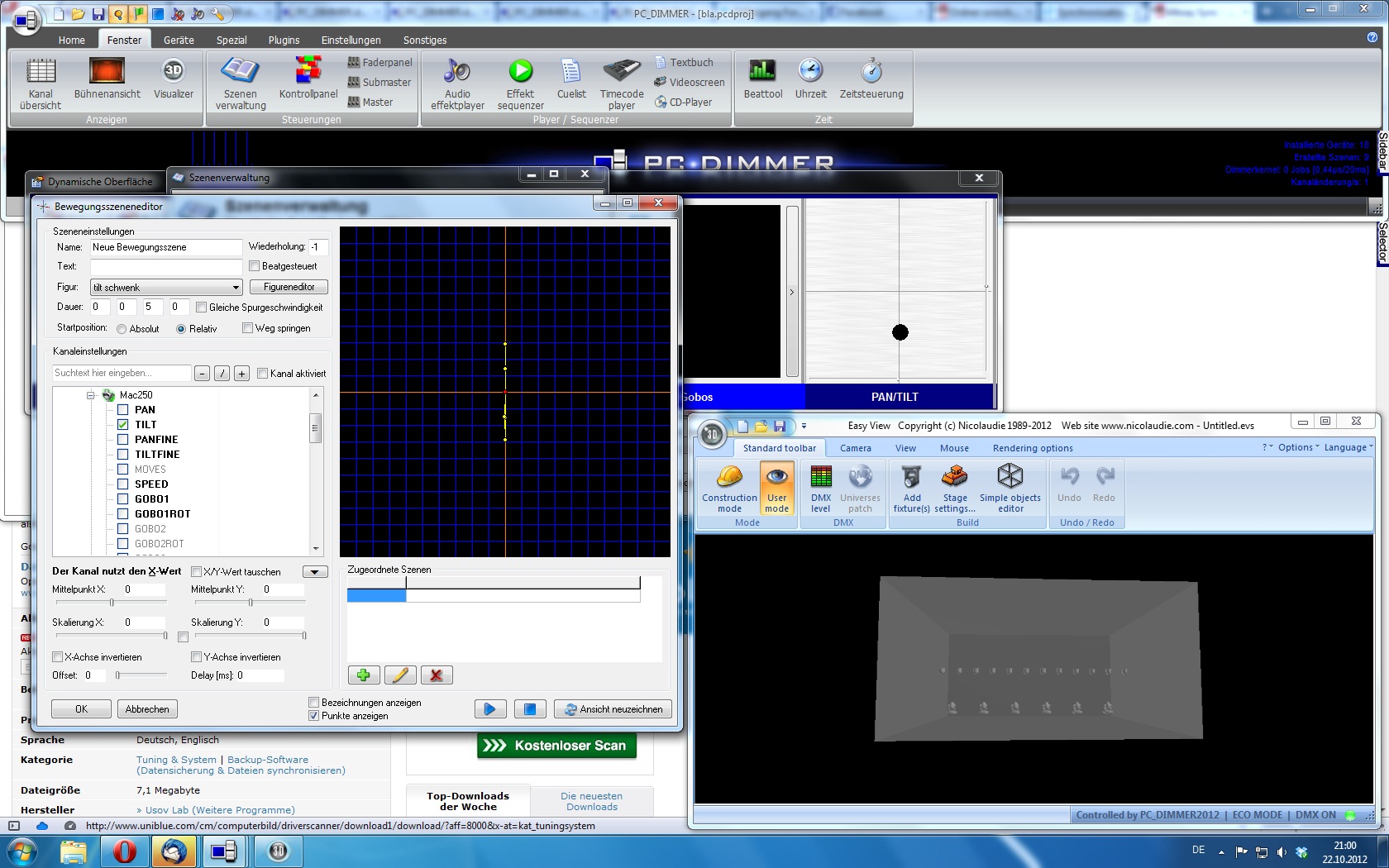Screen dimensions: 1389x868
Task: Open the dropdown beside X/Y-Wert tauschen
Action: (315, 572)
